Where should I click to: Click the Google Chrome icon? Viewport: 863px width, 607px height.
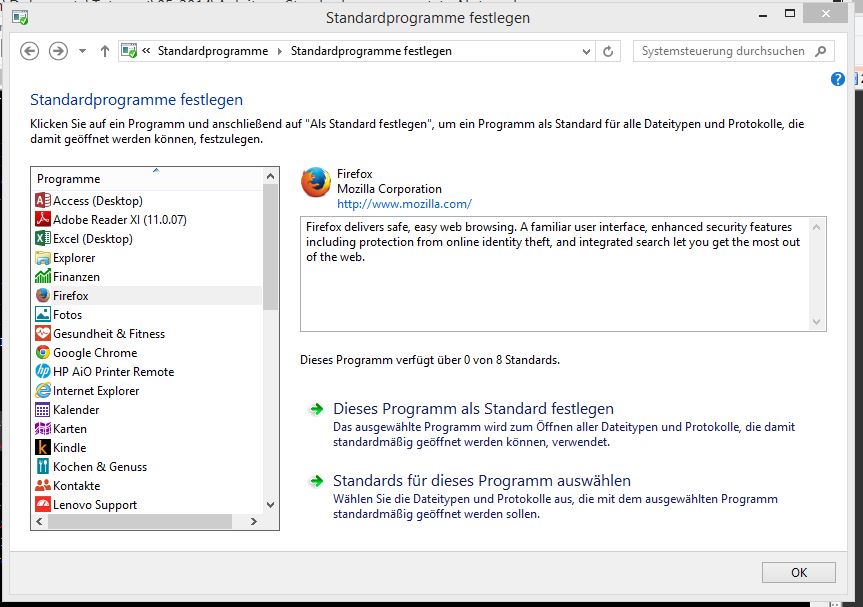point(43,353)
